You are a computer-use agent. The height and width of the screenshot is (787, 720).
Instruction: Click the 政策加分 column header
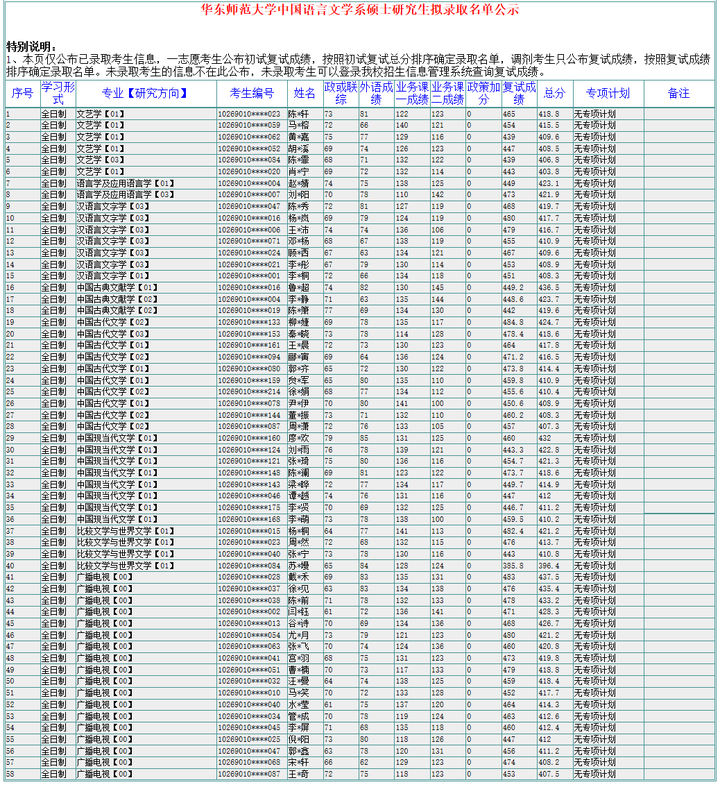pyautogui.click(x=484, y=93)
